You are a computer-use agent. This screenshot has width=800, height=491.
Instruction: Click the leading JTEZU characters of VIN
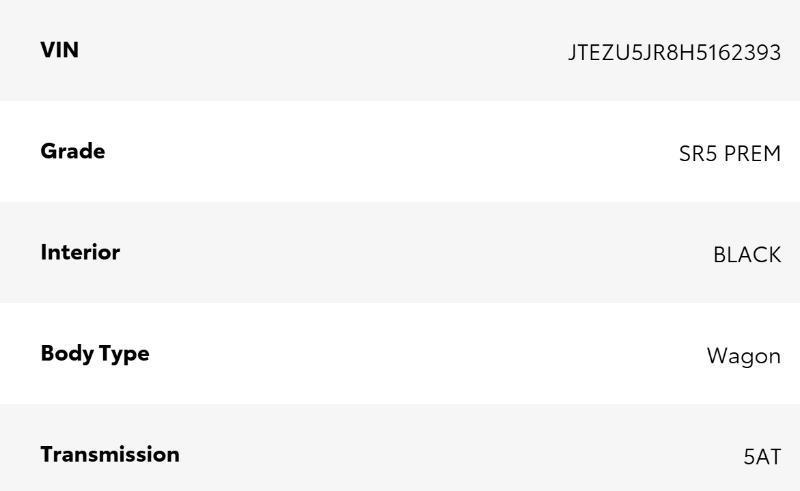pos(599,52)
